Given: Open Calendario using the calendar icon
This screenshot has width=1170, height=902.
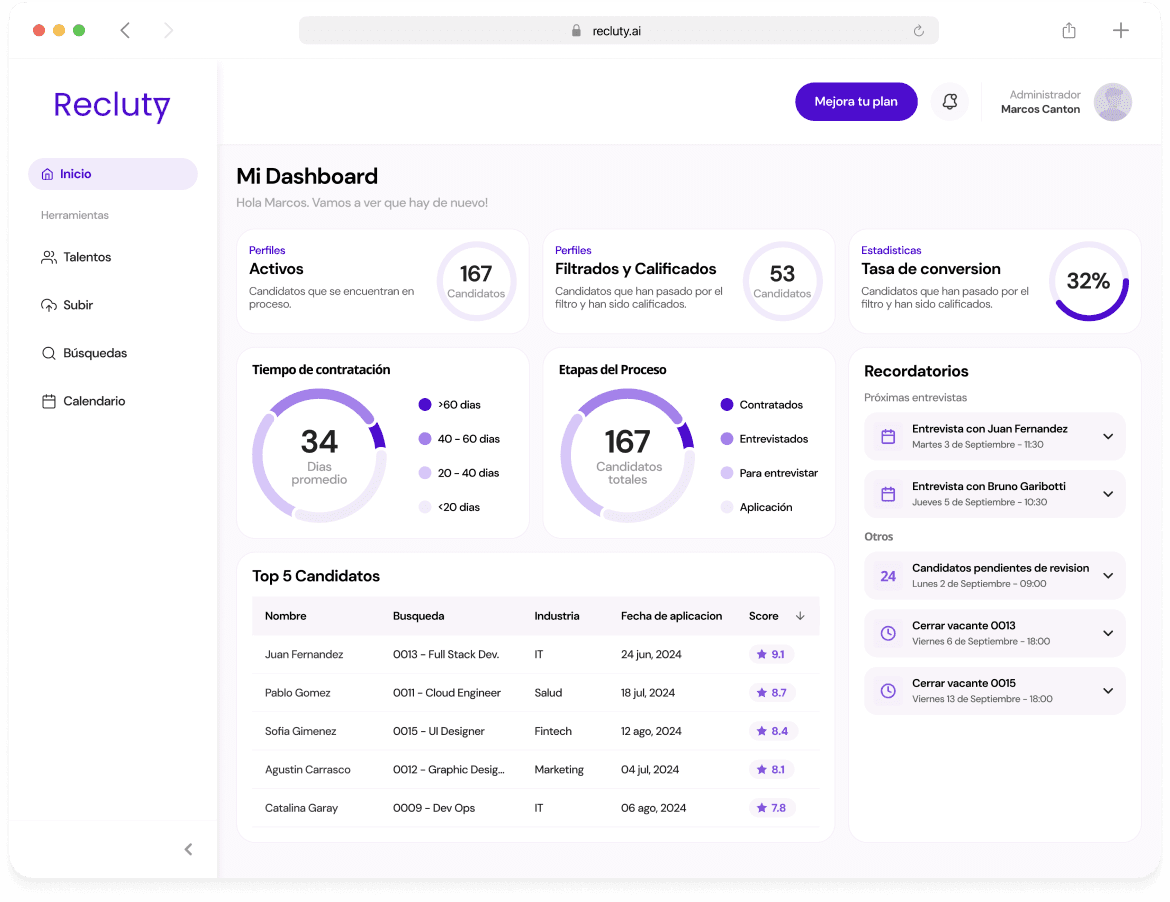Looking at the screenshot, I should coord(48,401).
